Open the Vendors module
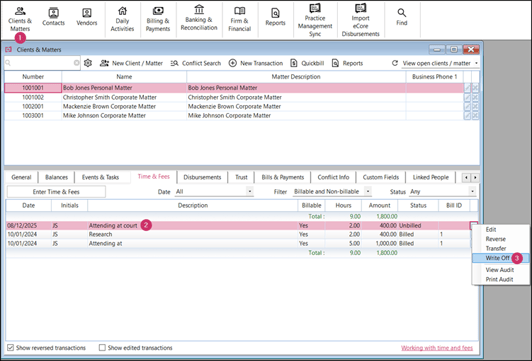Viewport: 532px width, 361px height. click(x=87, y=17)
